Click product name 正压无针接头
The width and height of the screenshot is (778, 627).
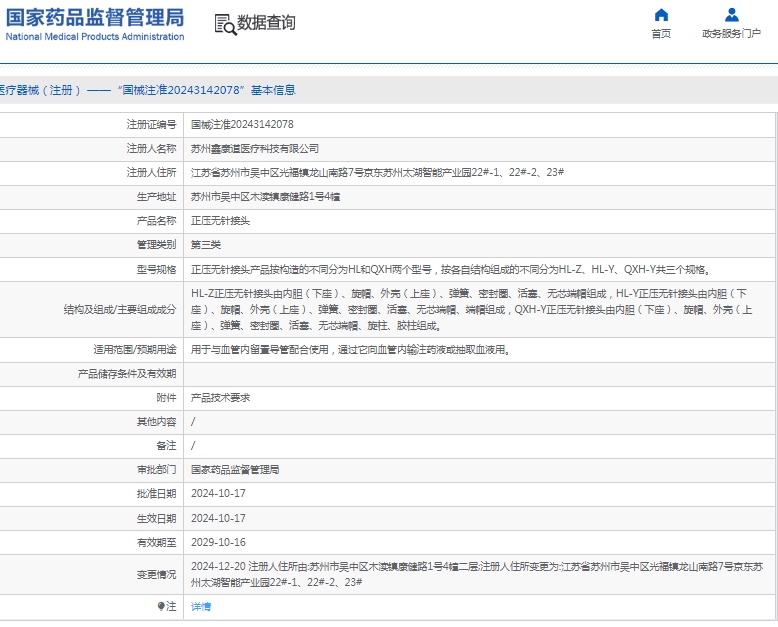point(220,221)
